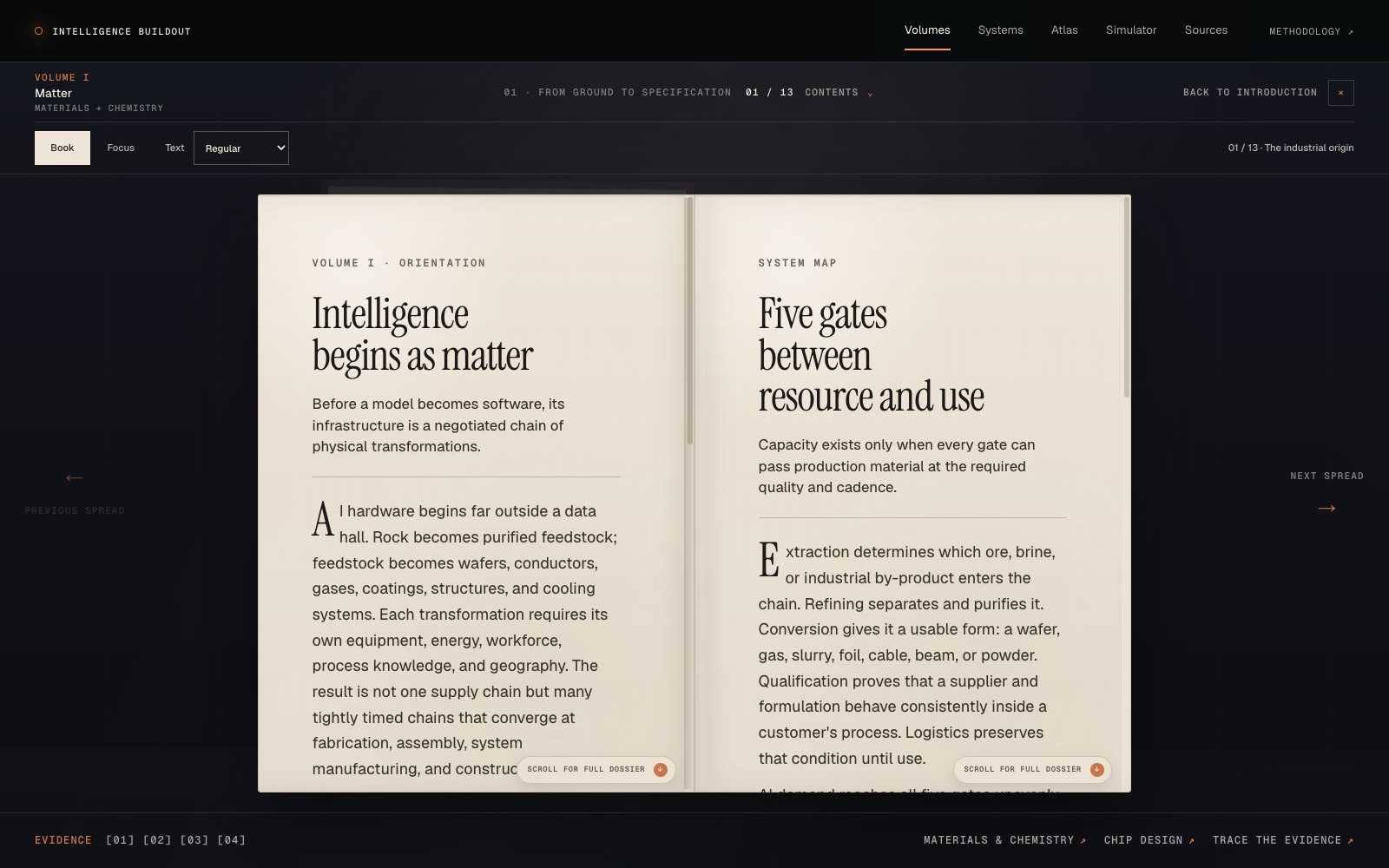Advance with the next spread arrow
This screenshot has height=868, width=1389.
tap(1326, 508)
